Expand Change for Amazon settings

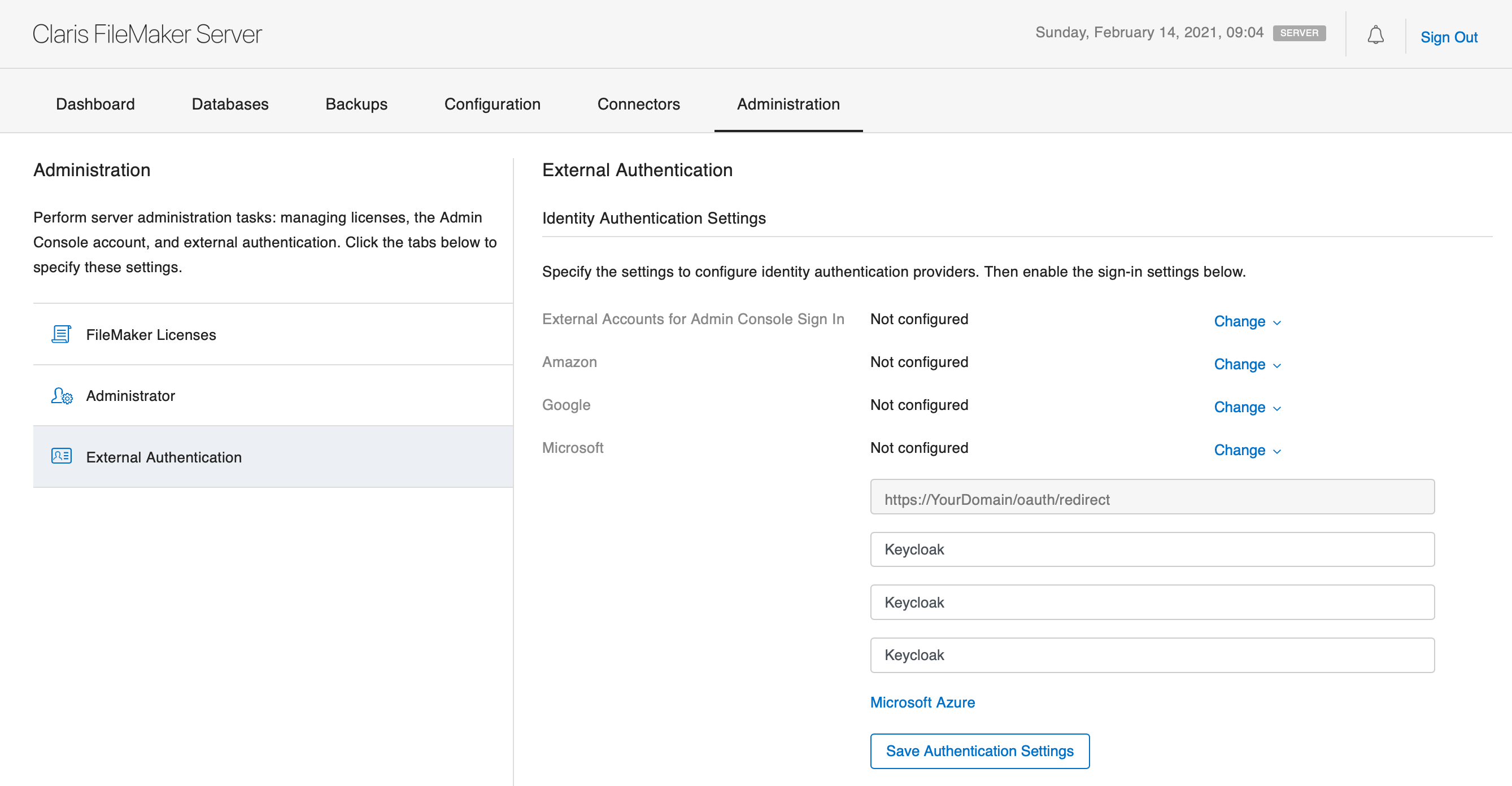point(1247,364)
